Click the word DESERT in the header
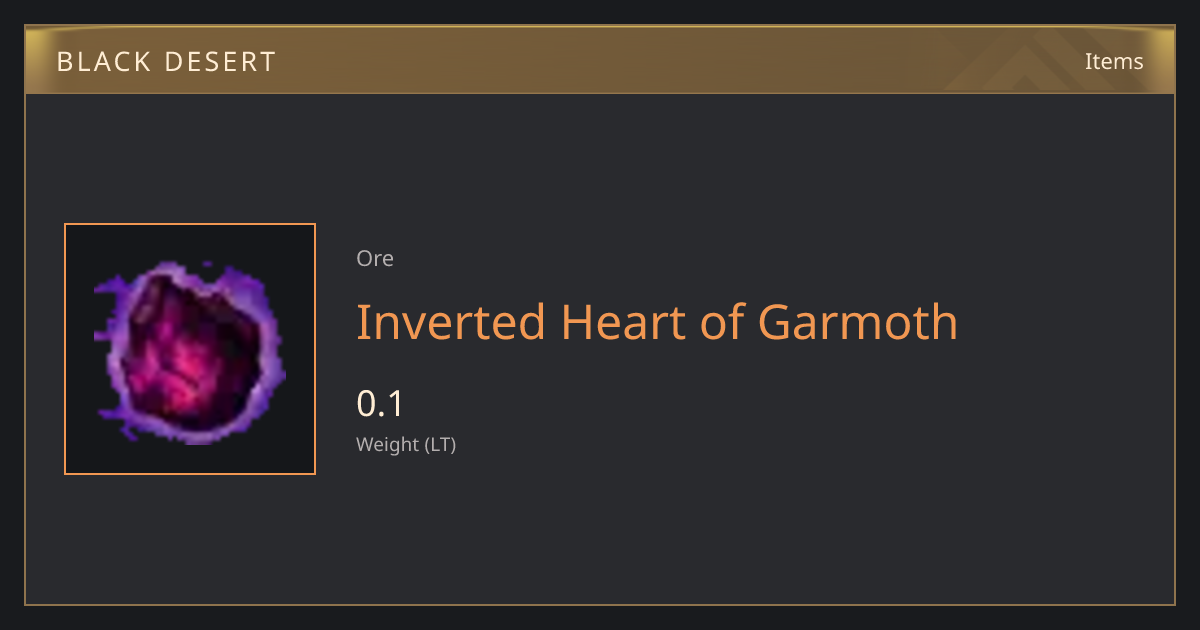This screenshot has width=1200, height=630. coord(213,62)
